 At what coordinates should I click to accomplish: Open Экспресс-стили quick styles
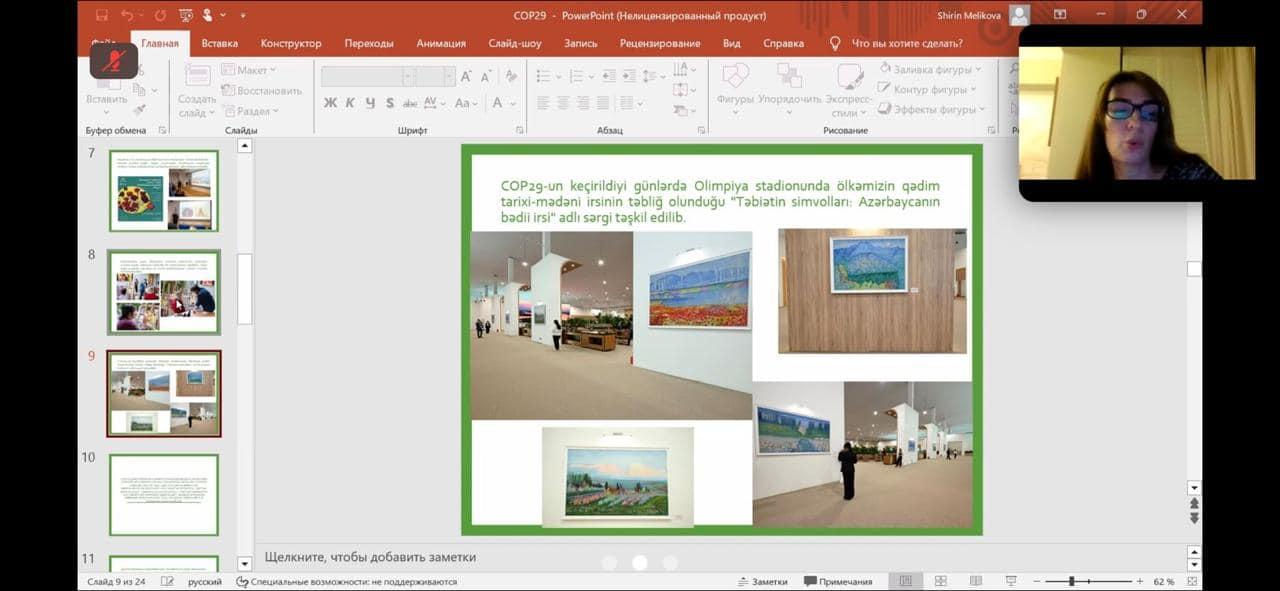pos(849,90)
